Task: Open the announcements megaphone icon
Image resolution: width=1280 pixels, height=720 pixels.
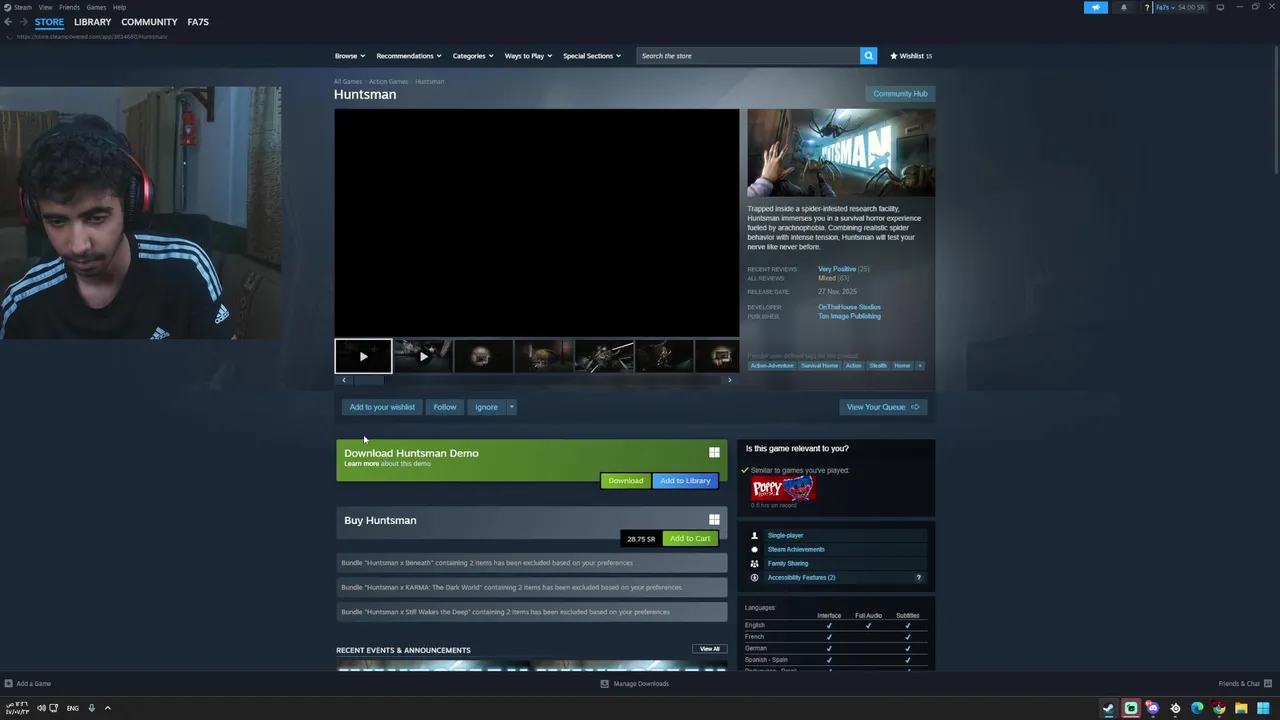Action: click(1096, 7)
